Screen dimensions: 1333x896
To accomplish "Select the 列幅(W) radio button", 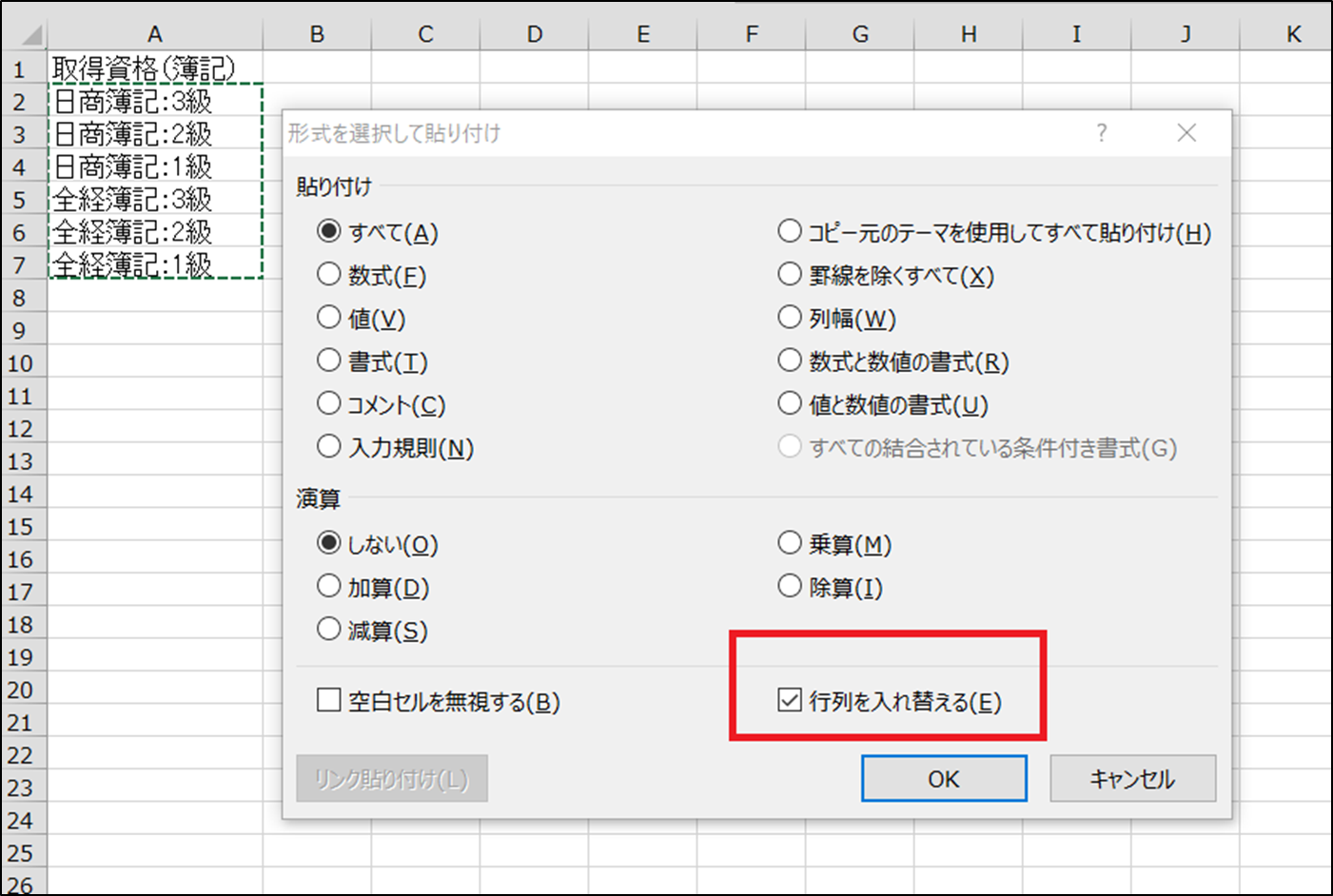I will pyautogui.click(x=790, y=318).
